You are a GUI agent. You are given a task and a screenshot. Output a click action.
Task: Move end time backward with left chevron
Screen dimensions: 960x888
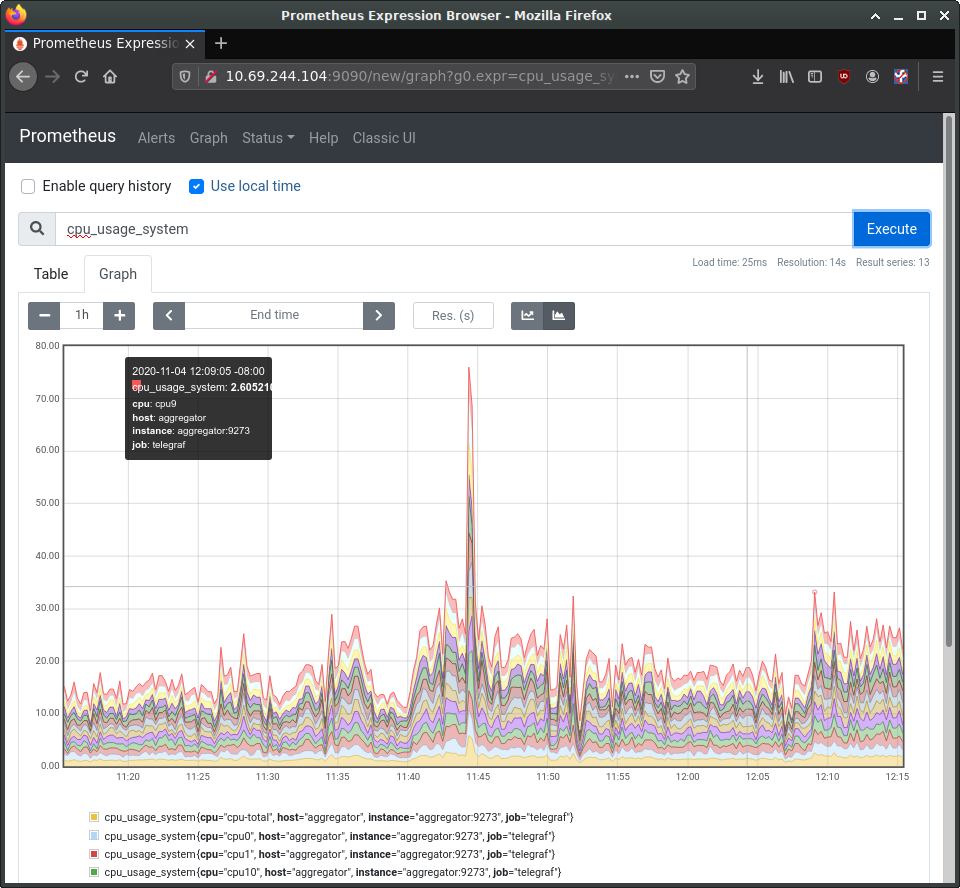(169, 315)
